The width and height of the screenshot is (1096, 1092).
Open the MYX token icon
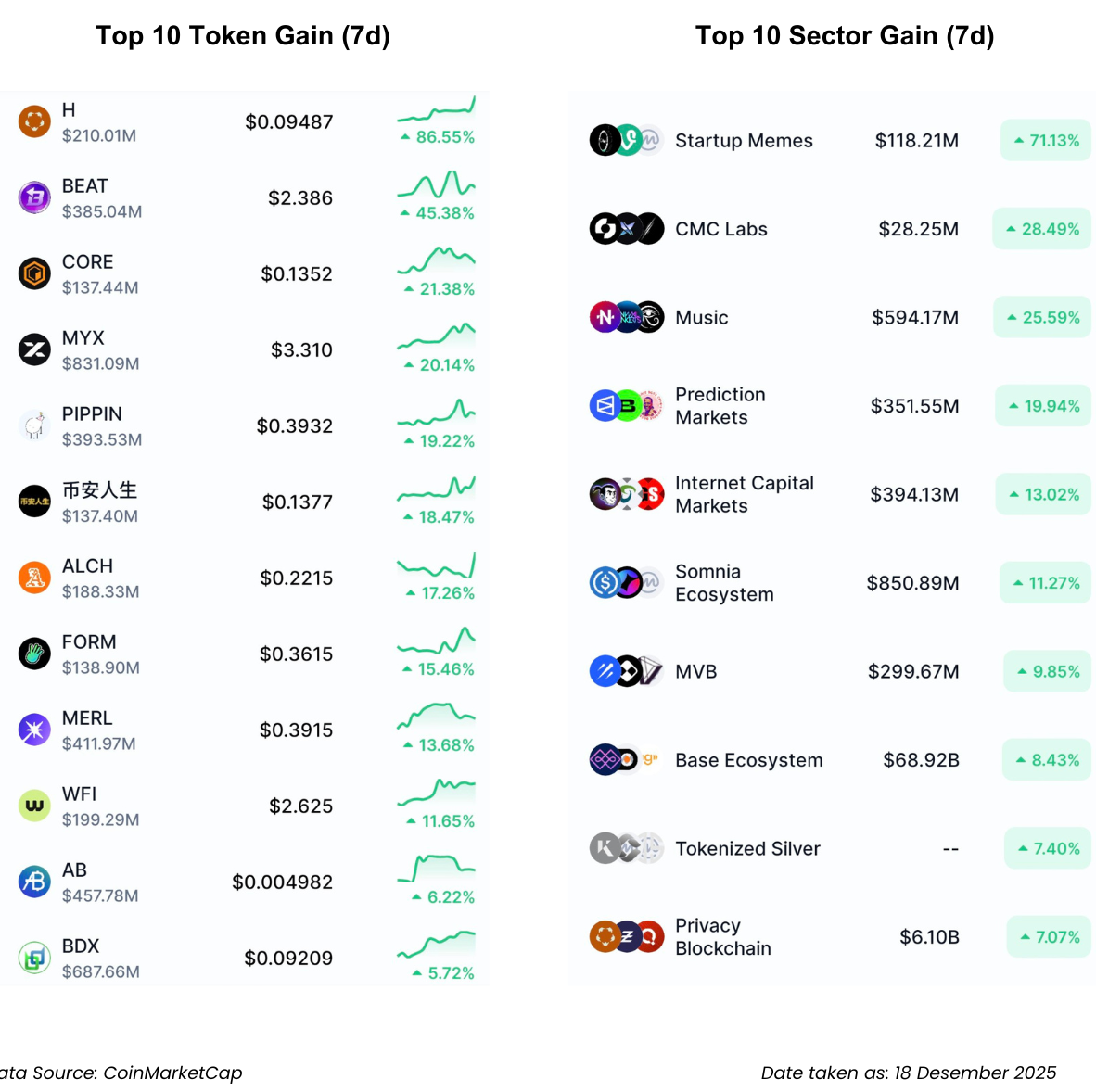(34, 349)
